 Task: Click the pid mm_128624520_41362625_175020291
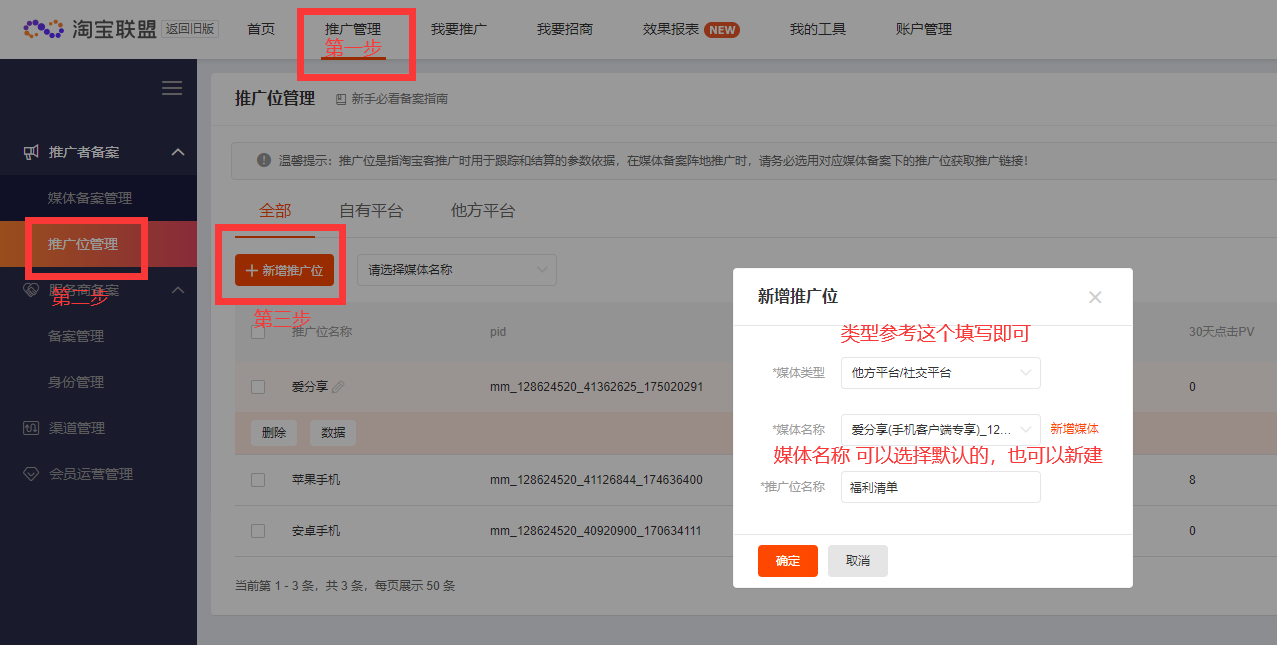(x=596, y=387)
